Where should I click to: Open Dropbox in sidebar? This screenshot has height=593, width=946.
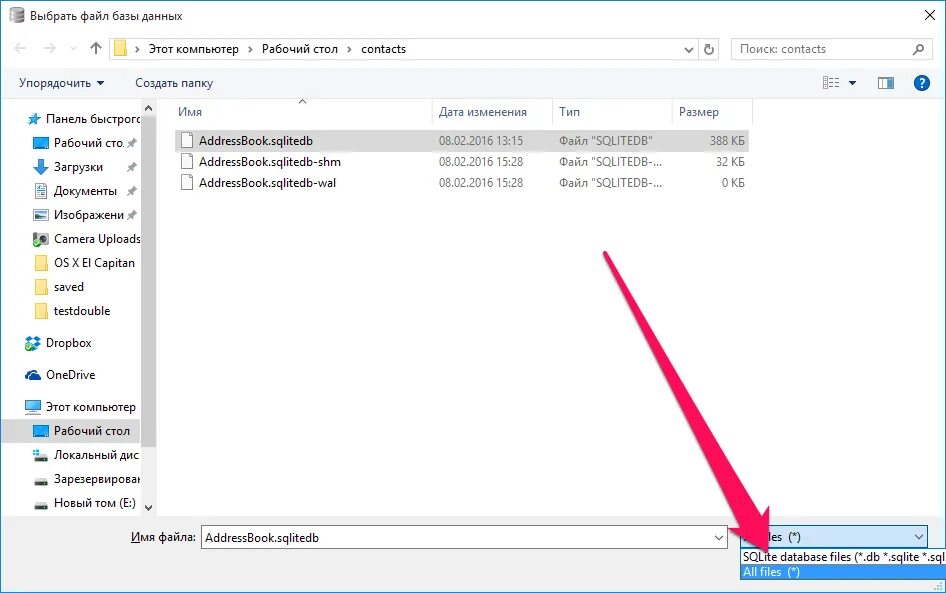tap(58, 343)
